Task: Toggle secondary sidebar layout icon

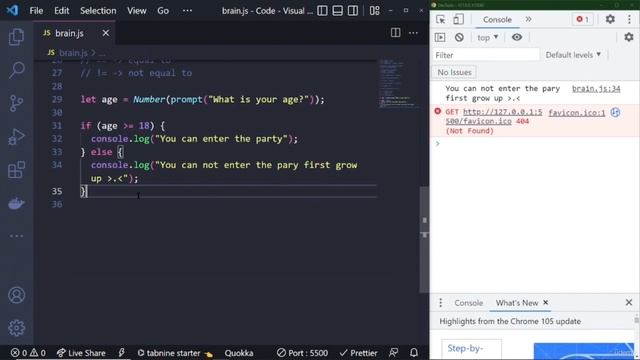Action: pyautogui.click(x=353, y=11)
